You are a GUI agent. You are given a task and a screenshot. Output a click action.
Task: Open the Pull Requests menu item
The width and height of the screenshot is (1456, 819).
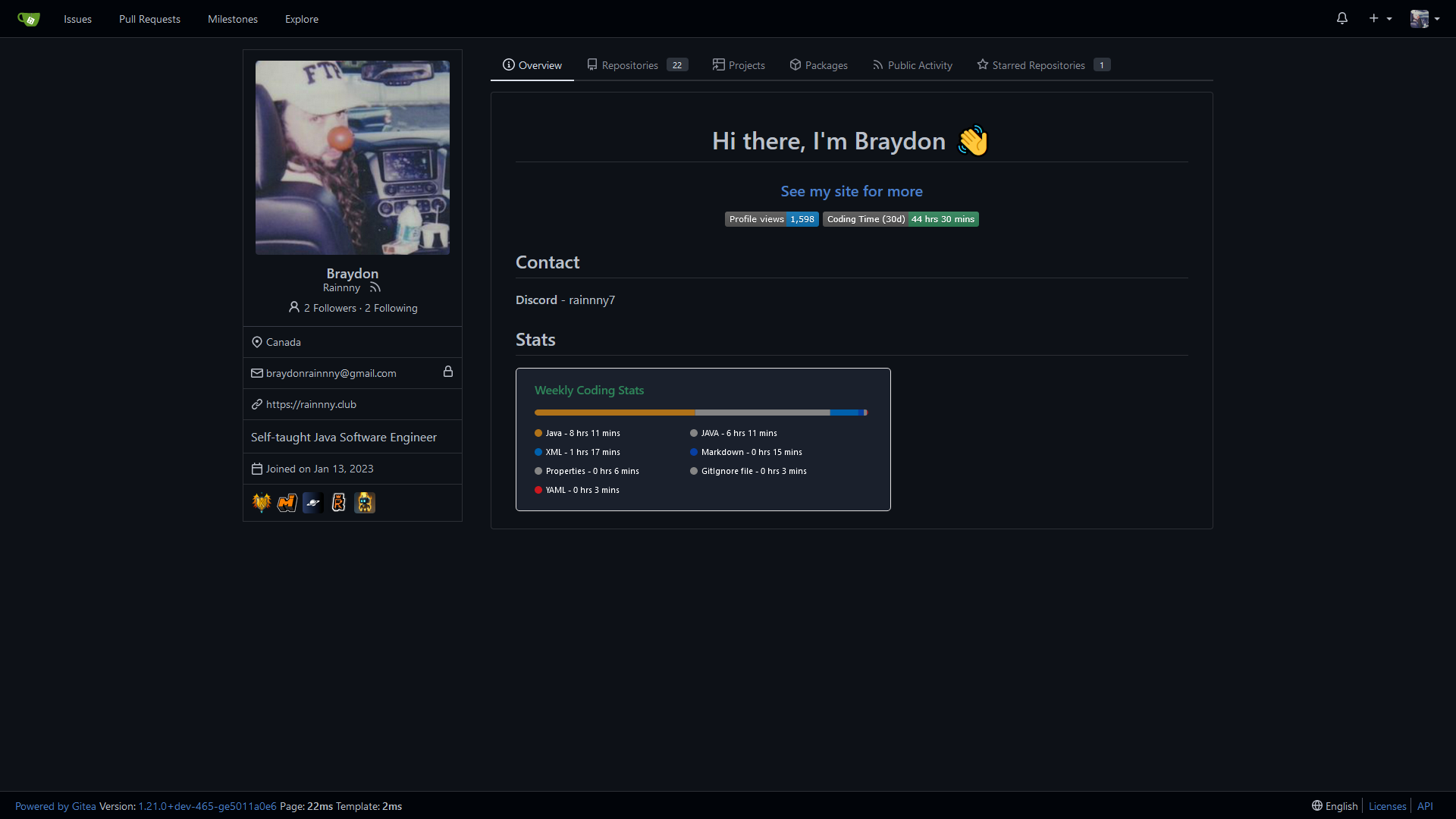point(149,19)
